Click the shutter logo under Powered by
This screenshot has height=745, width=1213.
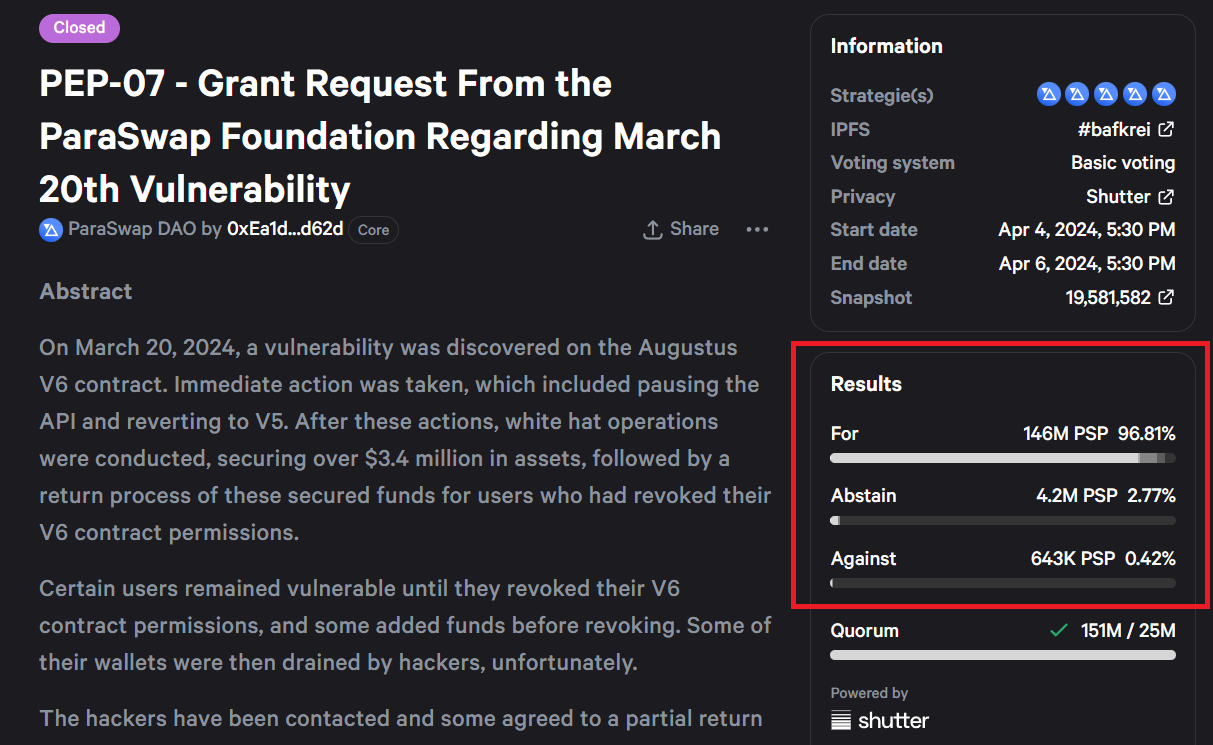pyautogui.click(x=880, y=720)
